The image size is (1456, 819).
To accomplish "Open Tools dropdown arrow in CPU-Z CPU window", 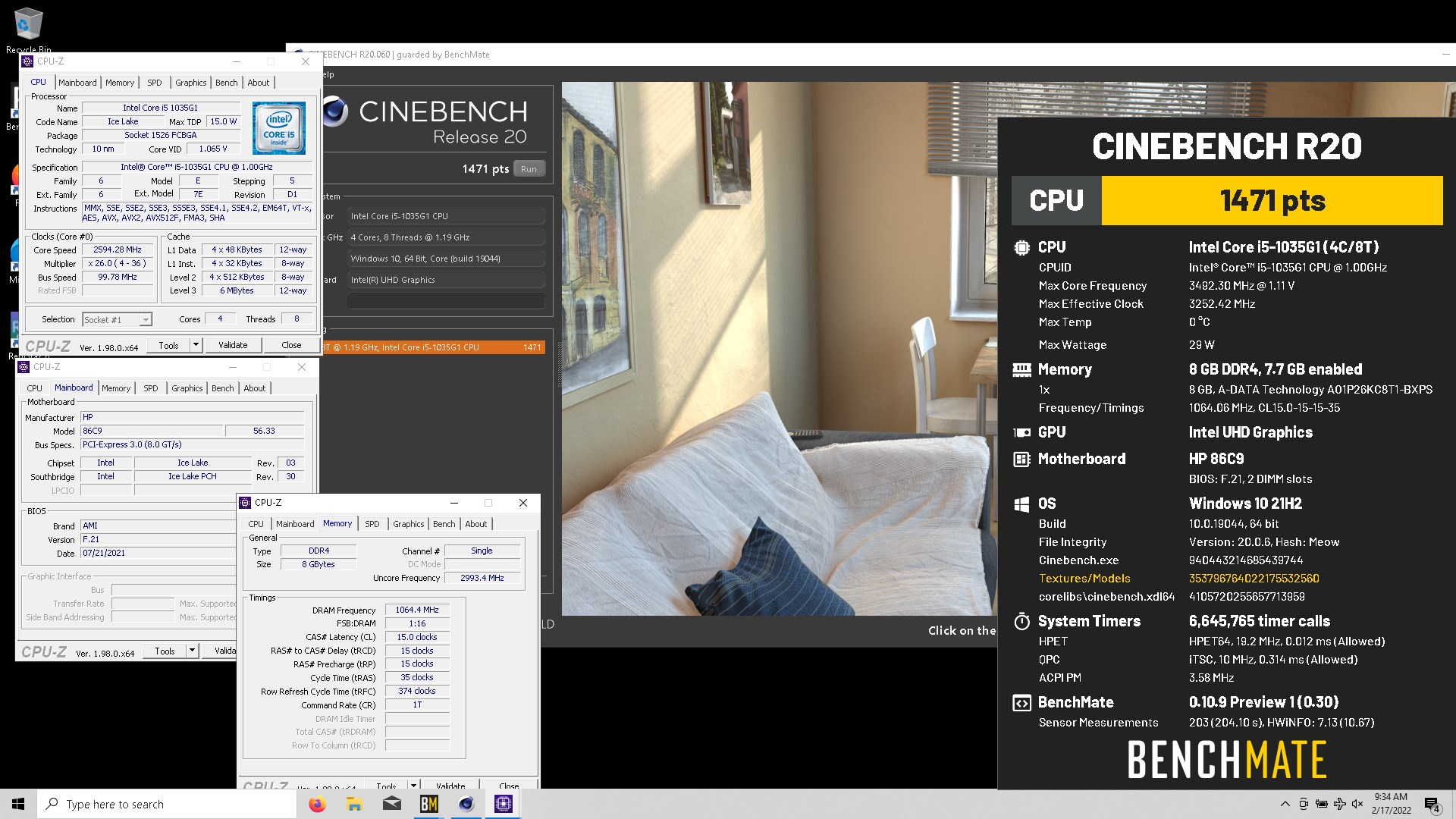I will [195, 345].
